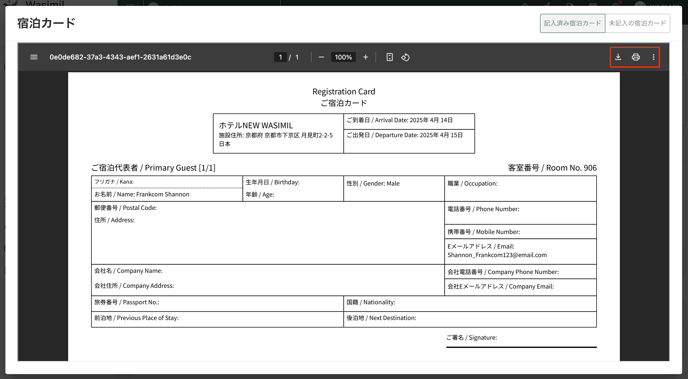Rotate the PDF counterclockwise
The height and width of the screenshot is (379, 688).
tap(405, 57)
